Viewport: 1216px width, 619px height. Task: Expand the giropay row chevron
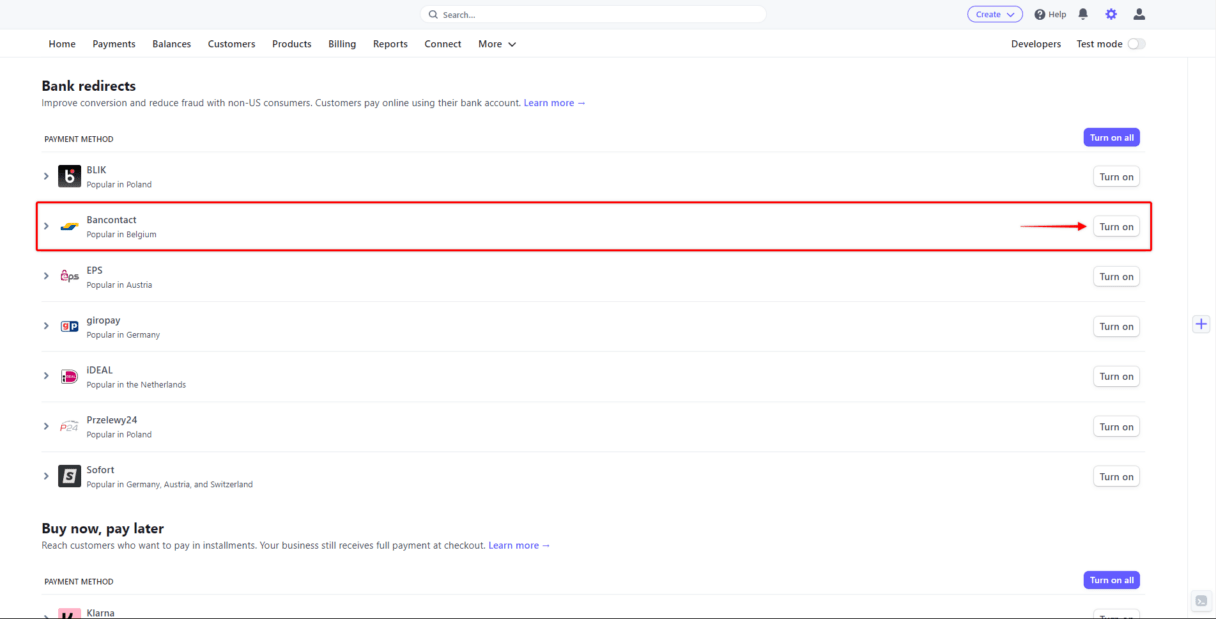click(x=46, y=326)
